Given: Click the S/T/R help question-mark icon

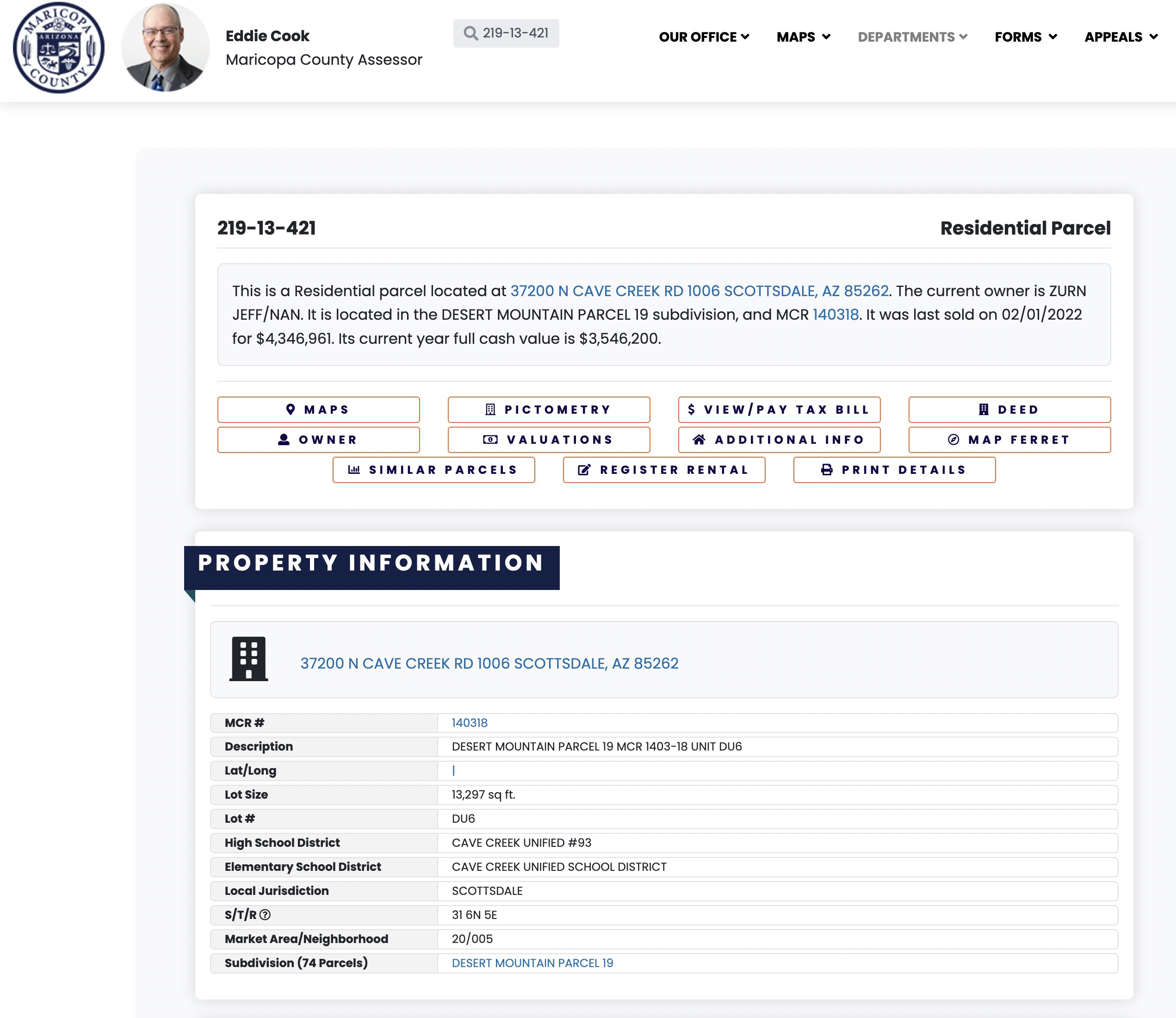Looking at the screenshot, I should click(x=265, y=915).
